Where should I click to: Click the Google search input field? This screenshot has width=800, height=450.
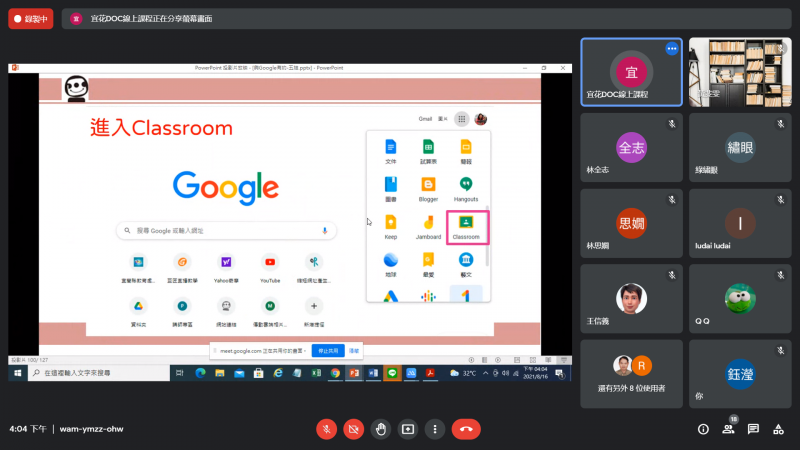point(226,231)
